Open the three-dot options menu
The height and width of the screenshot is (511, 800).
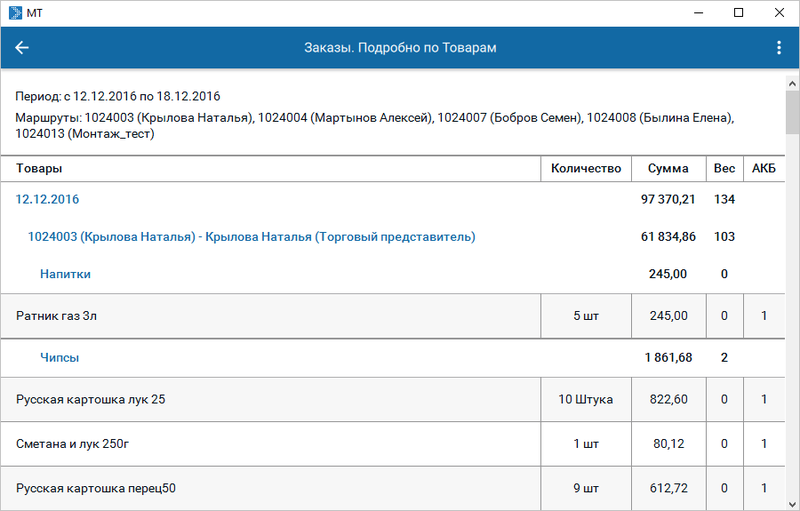[x=779, y=48]
